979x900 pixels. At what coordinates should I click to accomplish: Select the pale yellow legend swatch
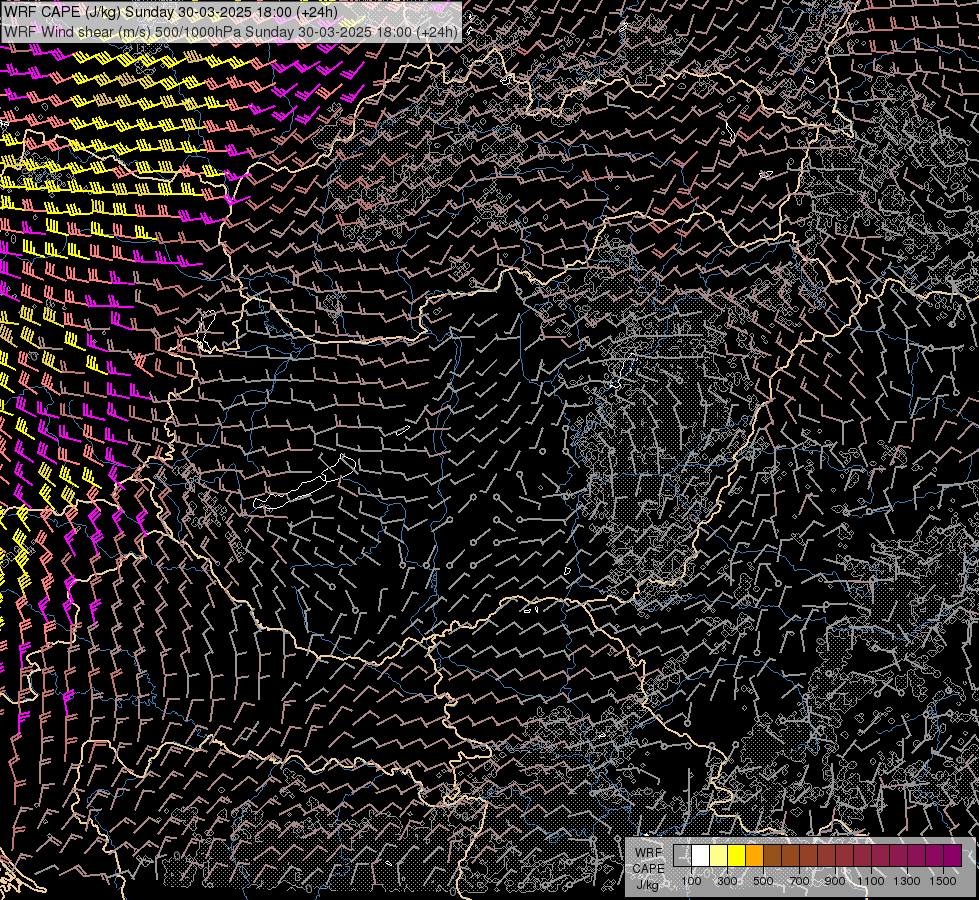[718, 856]
